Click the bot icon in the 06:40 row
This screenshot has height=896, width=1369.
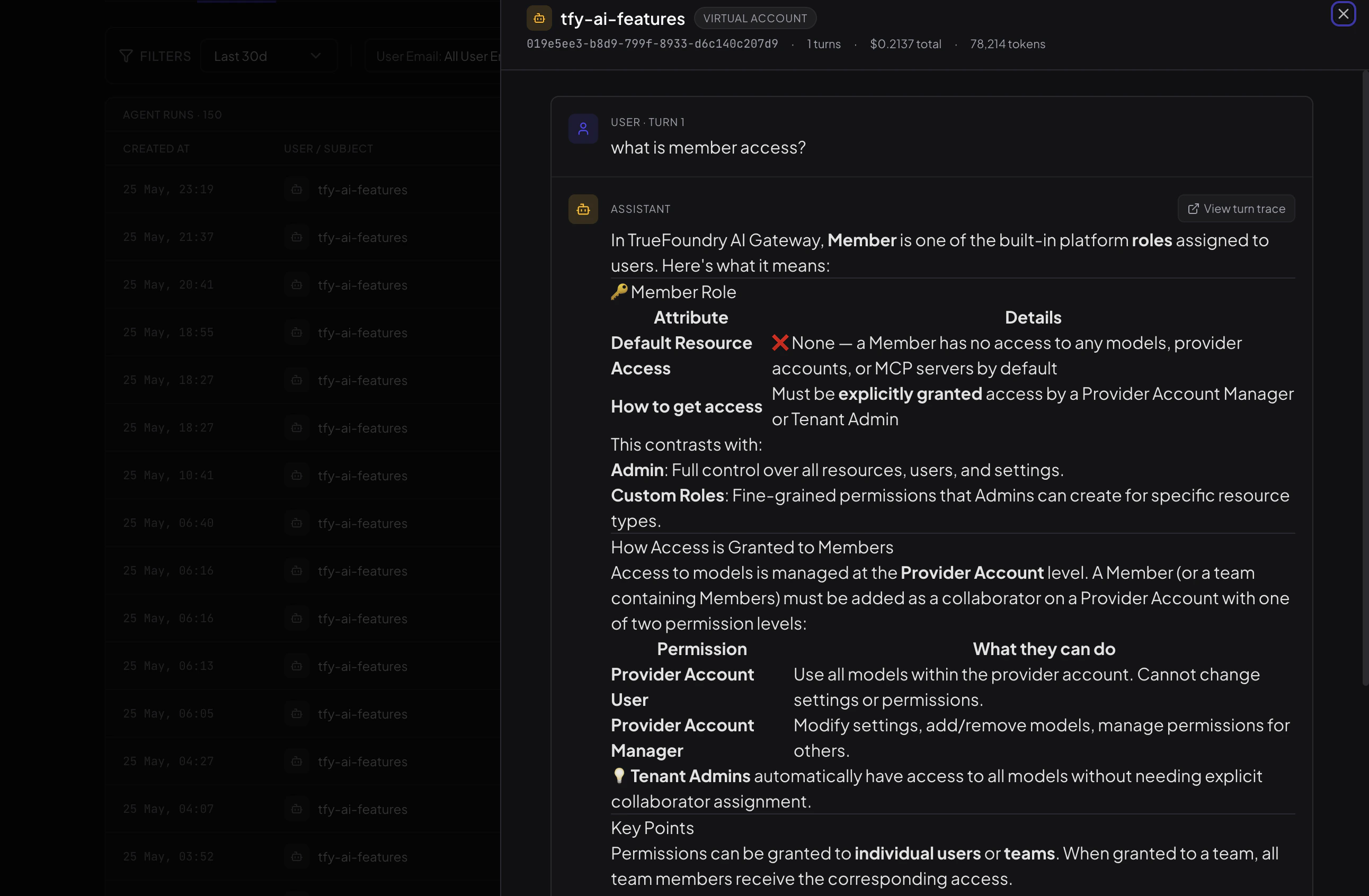296,523
